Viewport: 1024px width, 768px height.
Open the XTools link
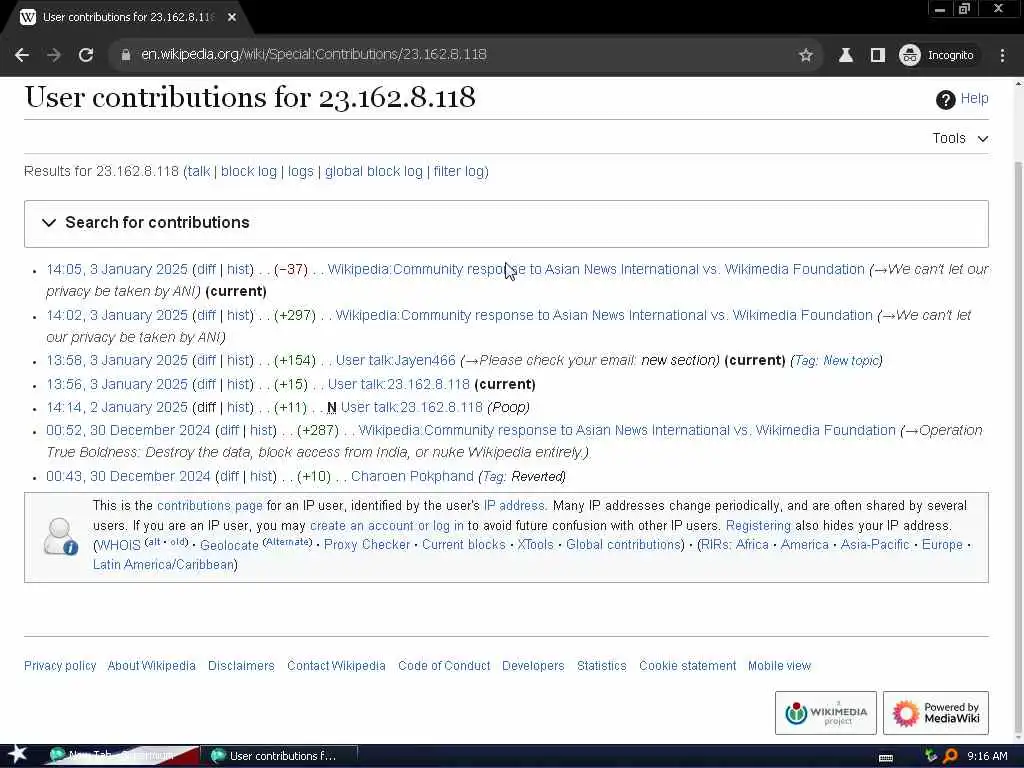[536, 545]
